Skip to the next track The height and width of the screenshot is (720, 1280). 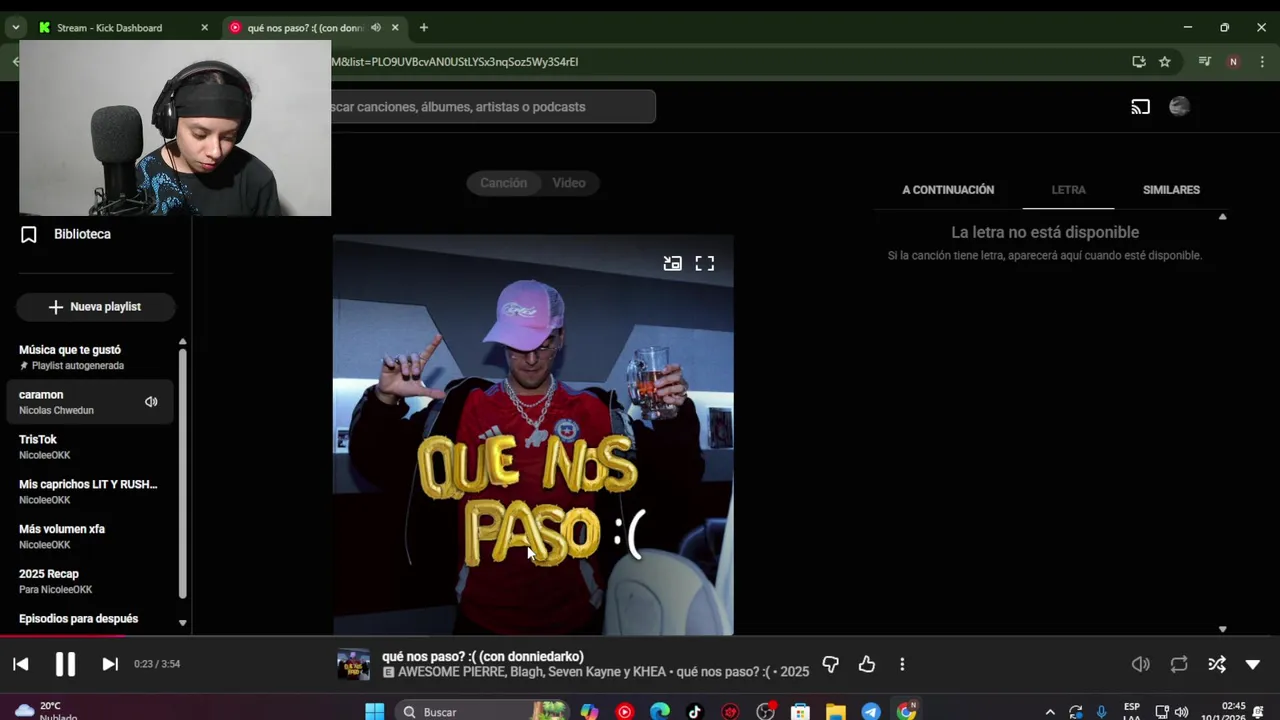tap(110, 664)
